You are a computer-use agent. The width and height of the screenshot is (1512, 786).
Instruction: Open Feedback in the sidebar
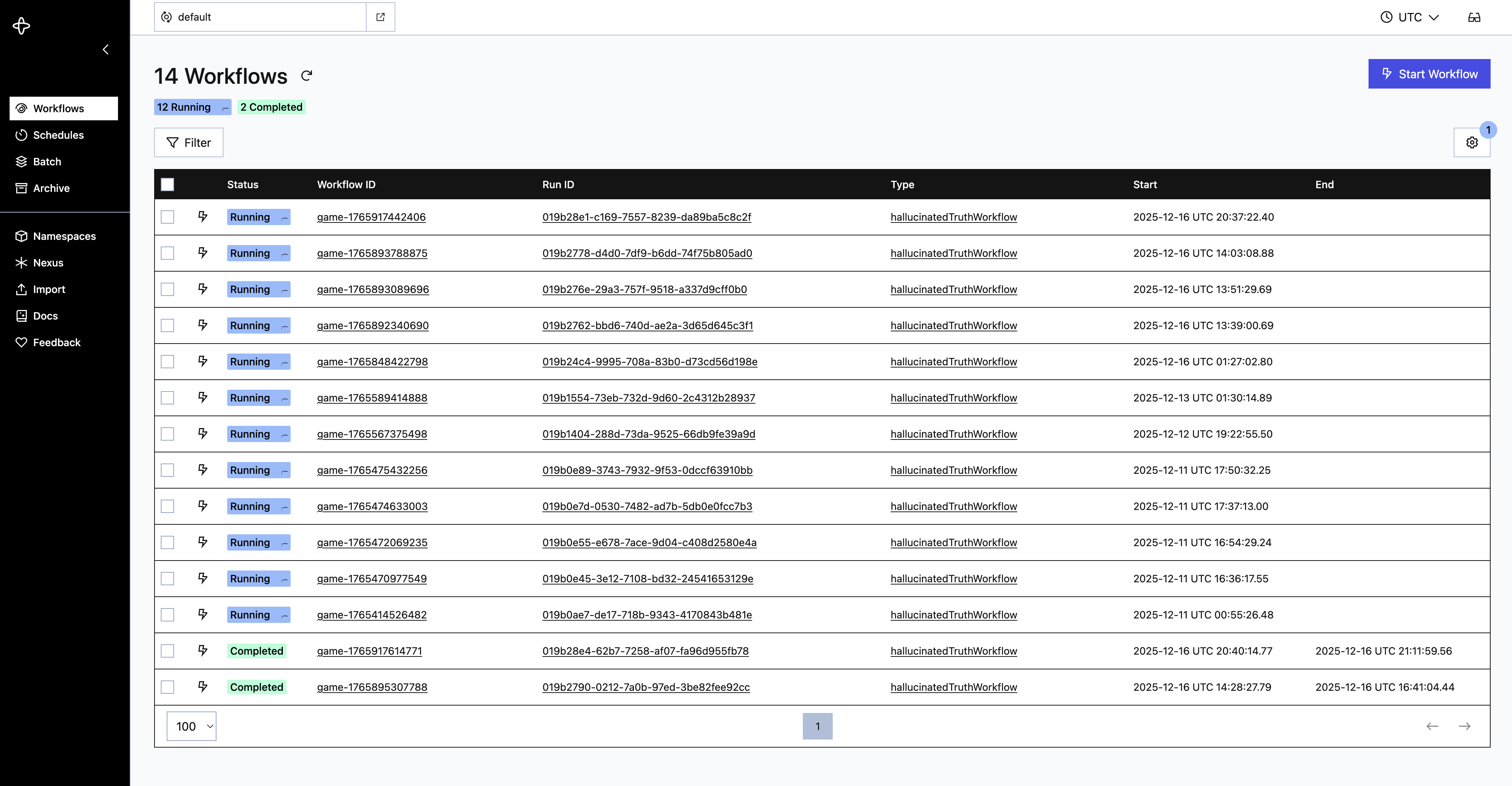63,342
